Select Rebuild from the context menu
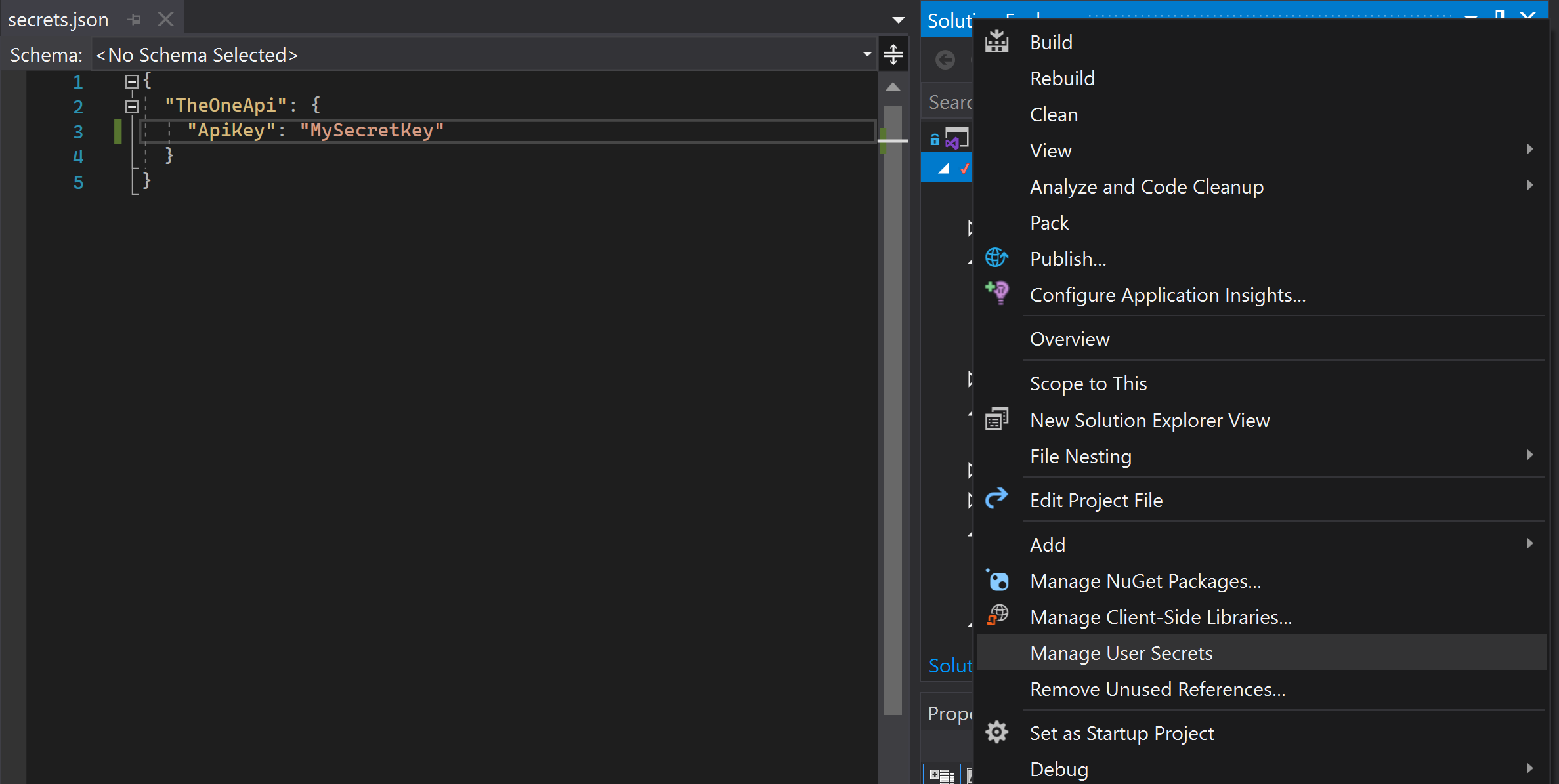 coord(1061,77)
